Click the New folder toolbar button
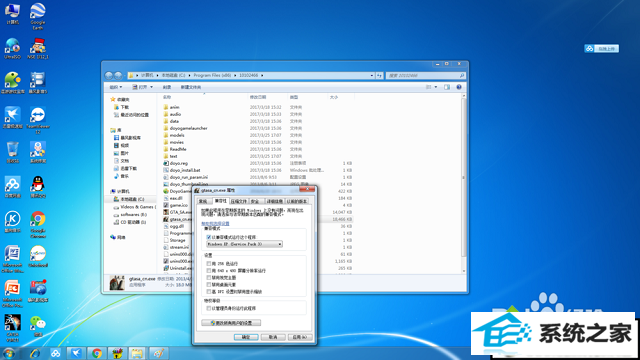 click(191, 87)
